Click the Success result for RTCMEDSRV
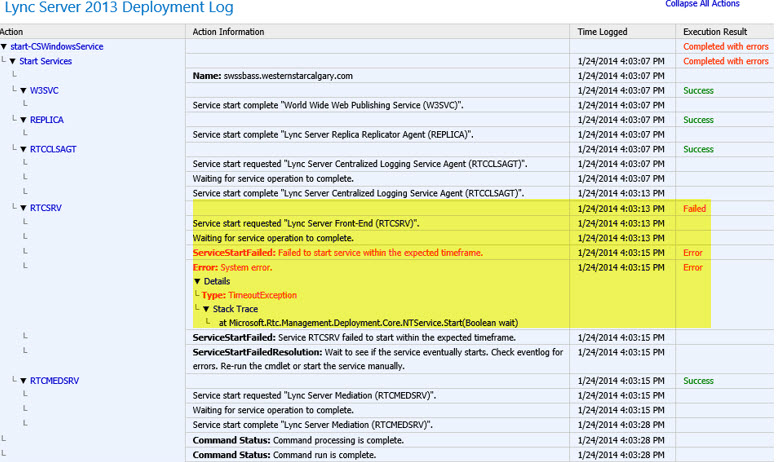This screenshot has height=462, width=776. tap(698, 381)
